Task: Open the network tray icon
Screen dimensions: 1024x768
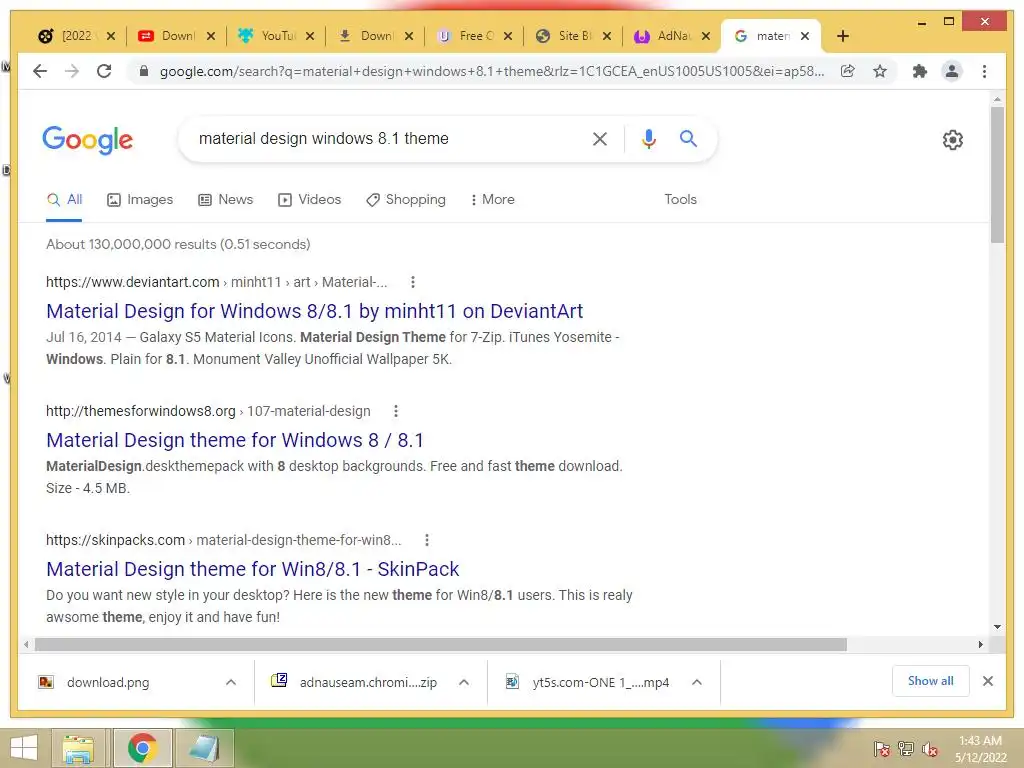Action: click(906, 748)
